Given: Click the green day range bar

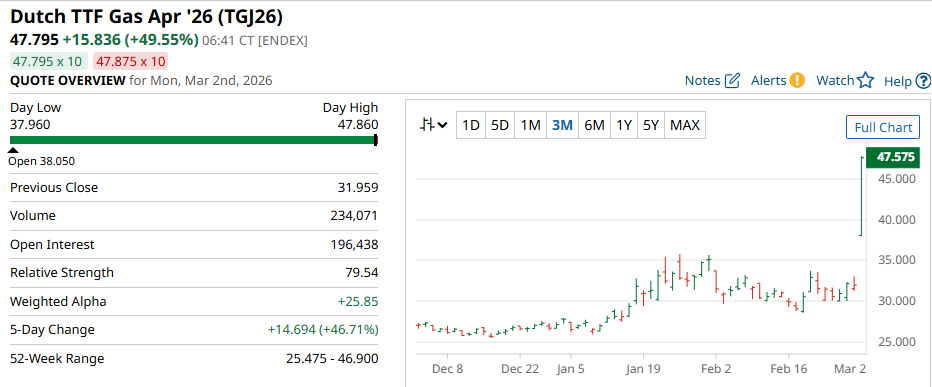Looking at the screenshot, I should point(194,140).
